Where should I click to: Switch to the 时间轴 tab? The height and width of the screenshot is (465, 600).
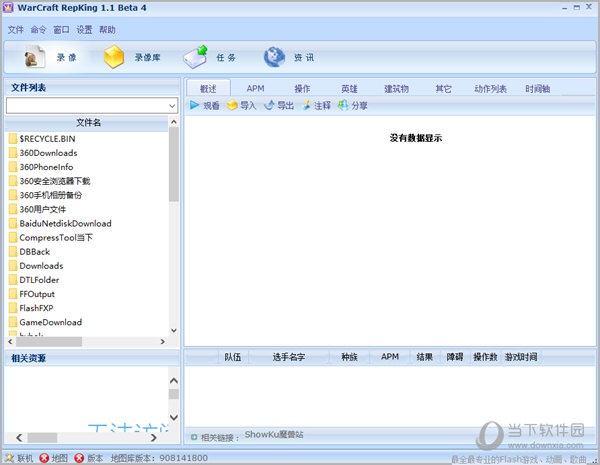coord(538,89)
